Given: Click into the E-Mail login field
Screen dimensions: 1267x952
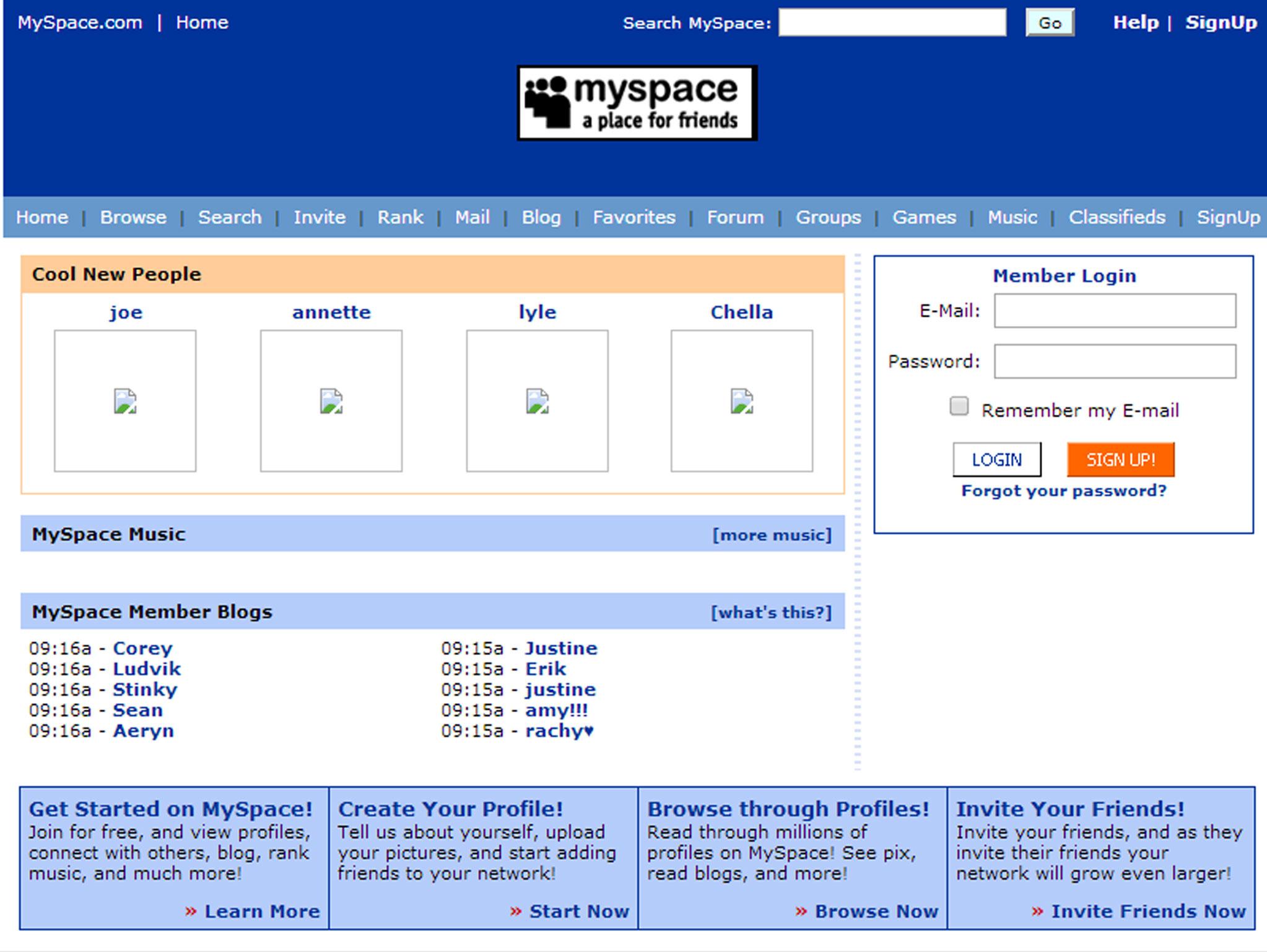Looking at the screenshot, I should pos(1115,311).
